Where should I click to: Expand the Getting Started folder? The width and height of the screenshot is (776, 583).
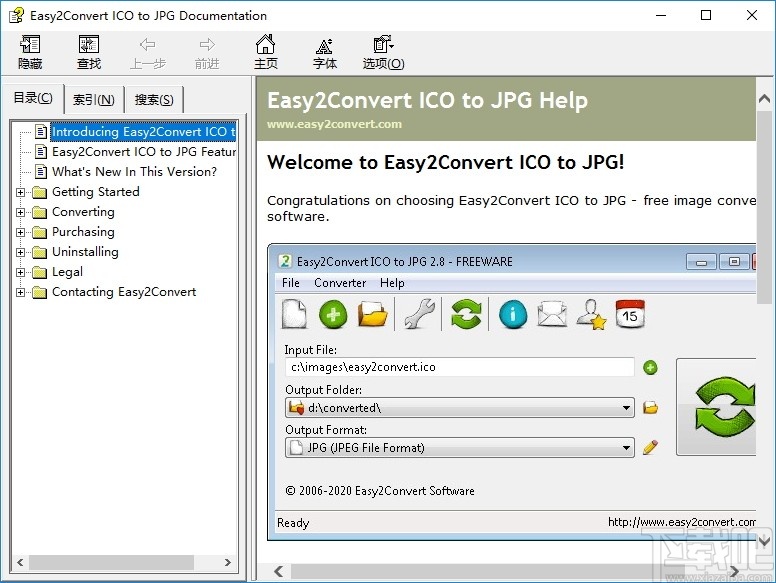20,192
